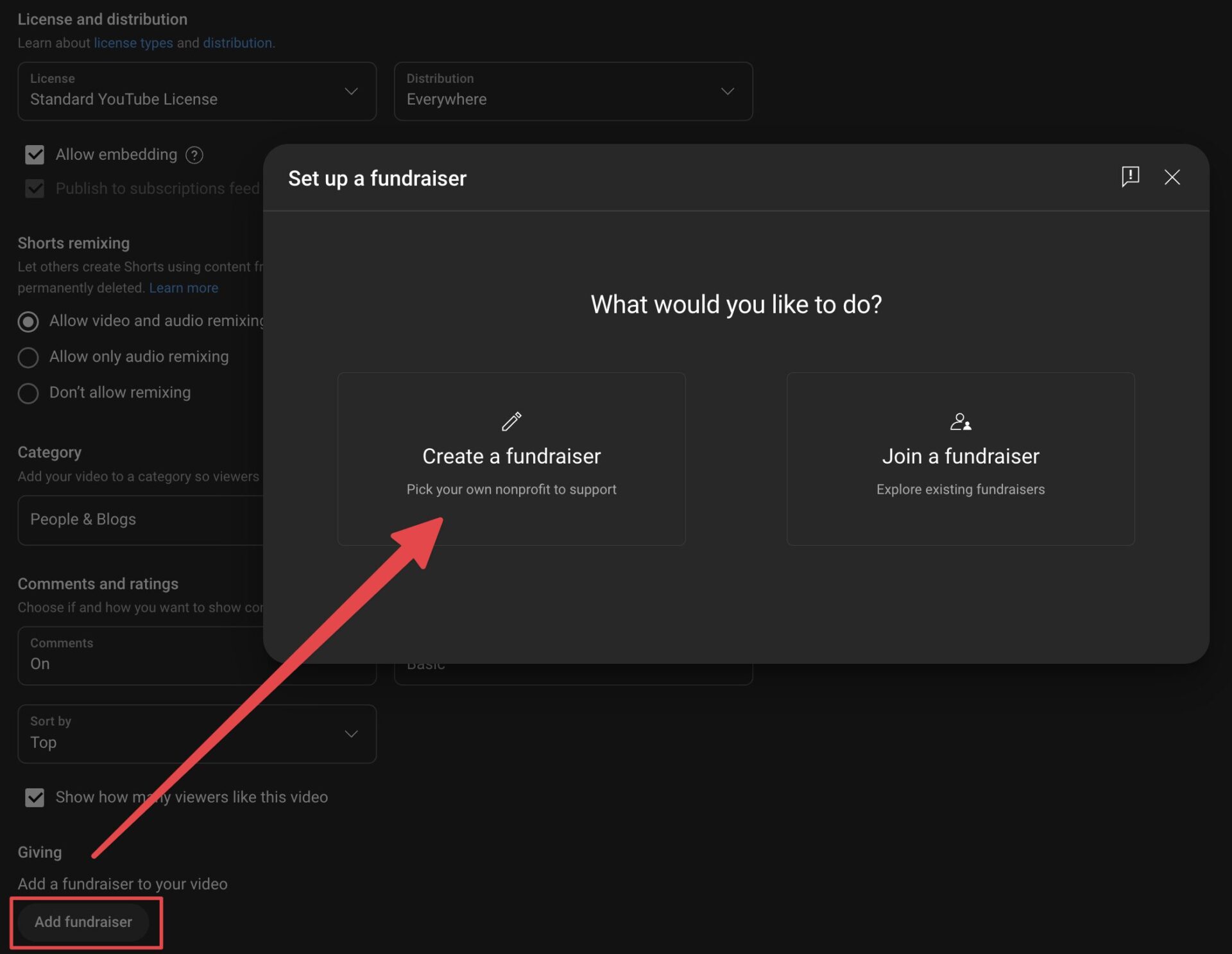Uncheck the Allow embedding checkbox

(x=35, y=155)
